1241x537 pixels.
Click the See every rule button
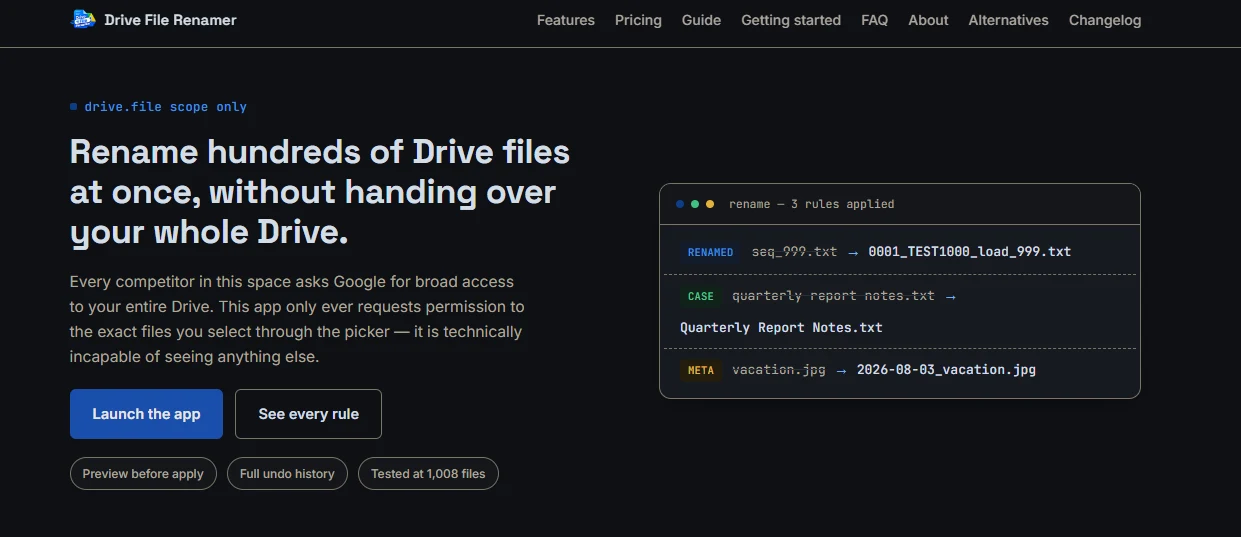point(308,414)
